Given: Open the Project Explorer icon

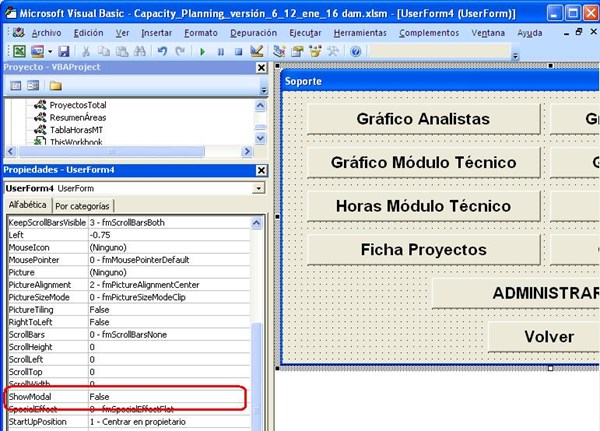Looking at the screenshot, I should tap(279, 51).
